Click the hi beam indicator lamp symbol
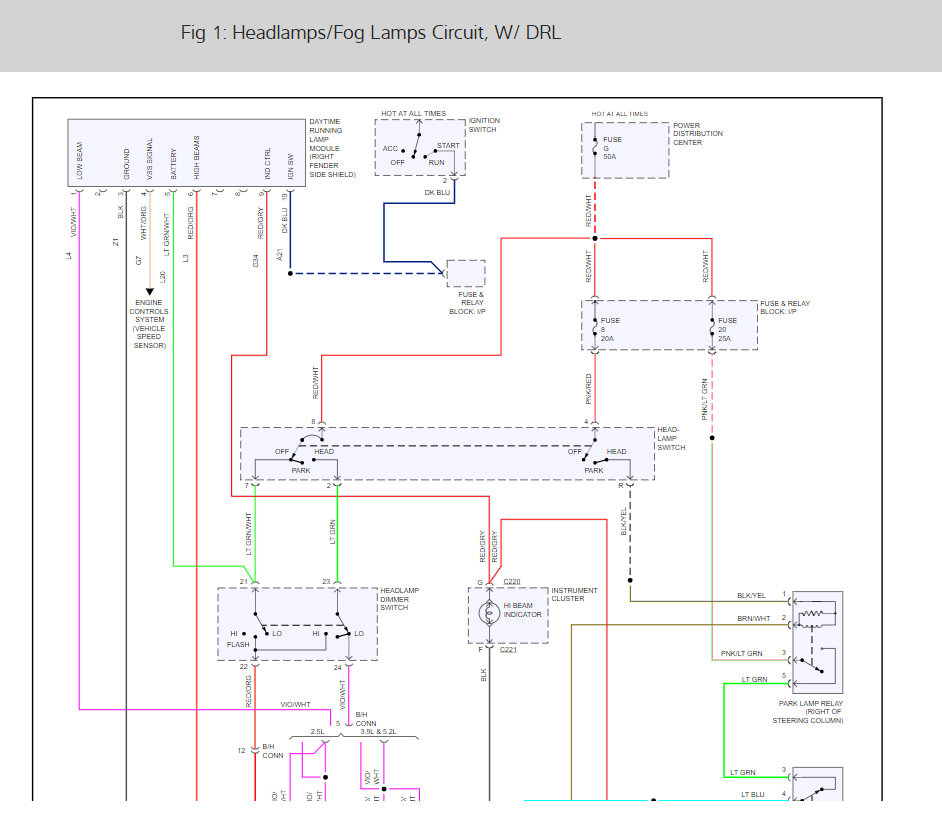The height and width of the screenshot is (831, 942). pyautogui.click(x=489, y=613)
